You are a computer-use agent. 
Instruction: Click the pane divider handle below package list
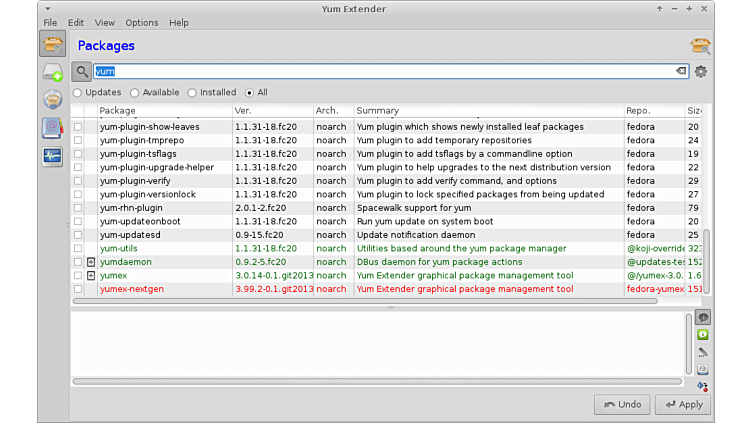click(x=391, y=307)
